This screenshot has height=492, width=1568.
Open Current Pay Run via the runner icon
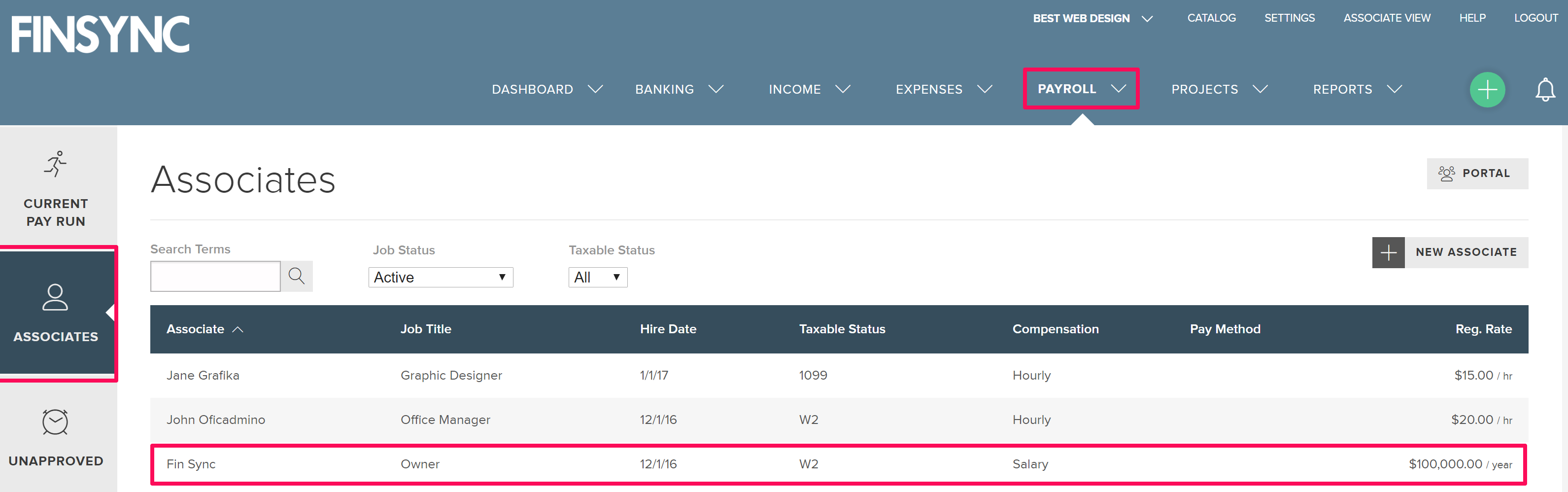click(55, 163)
